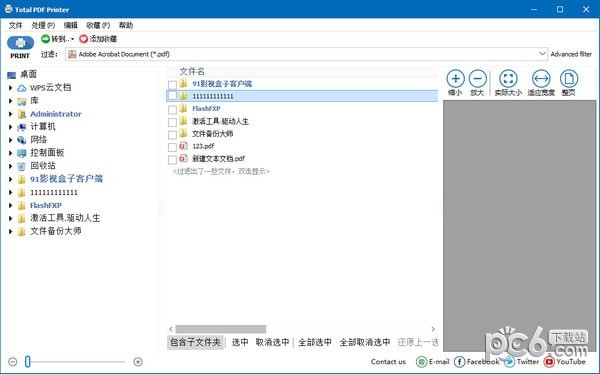Click the red 添加收藏 heart icon
Image resolution: width=600 pixels, height=374 pixels.
tap(83, 39)
